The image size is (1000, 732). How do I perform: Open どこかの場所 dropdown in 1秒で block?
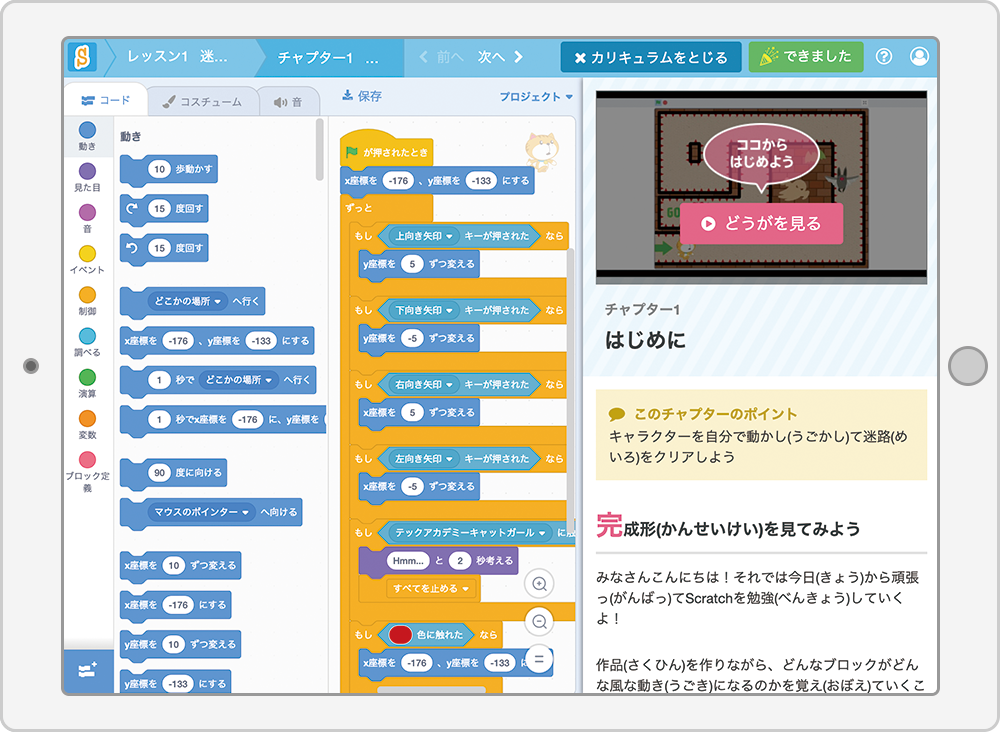pos(239,379)
